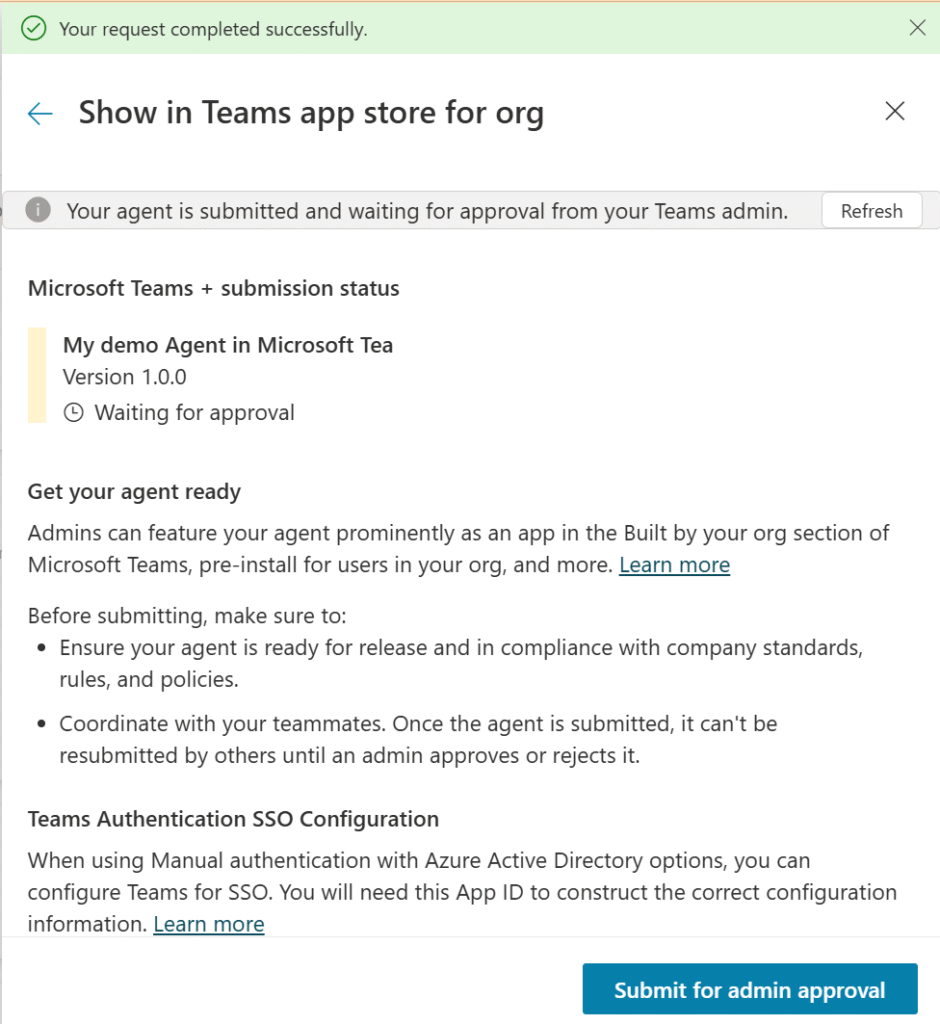The image size is (940, 1024).
Task: Click the clock icon beside Waiting for approval
Action: coord(73,413)
